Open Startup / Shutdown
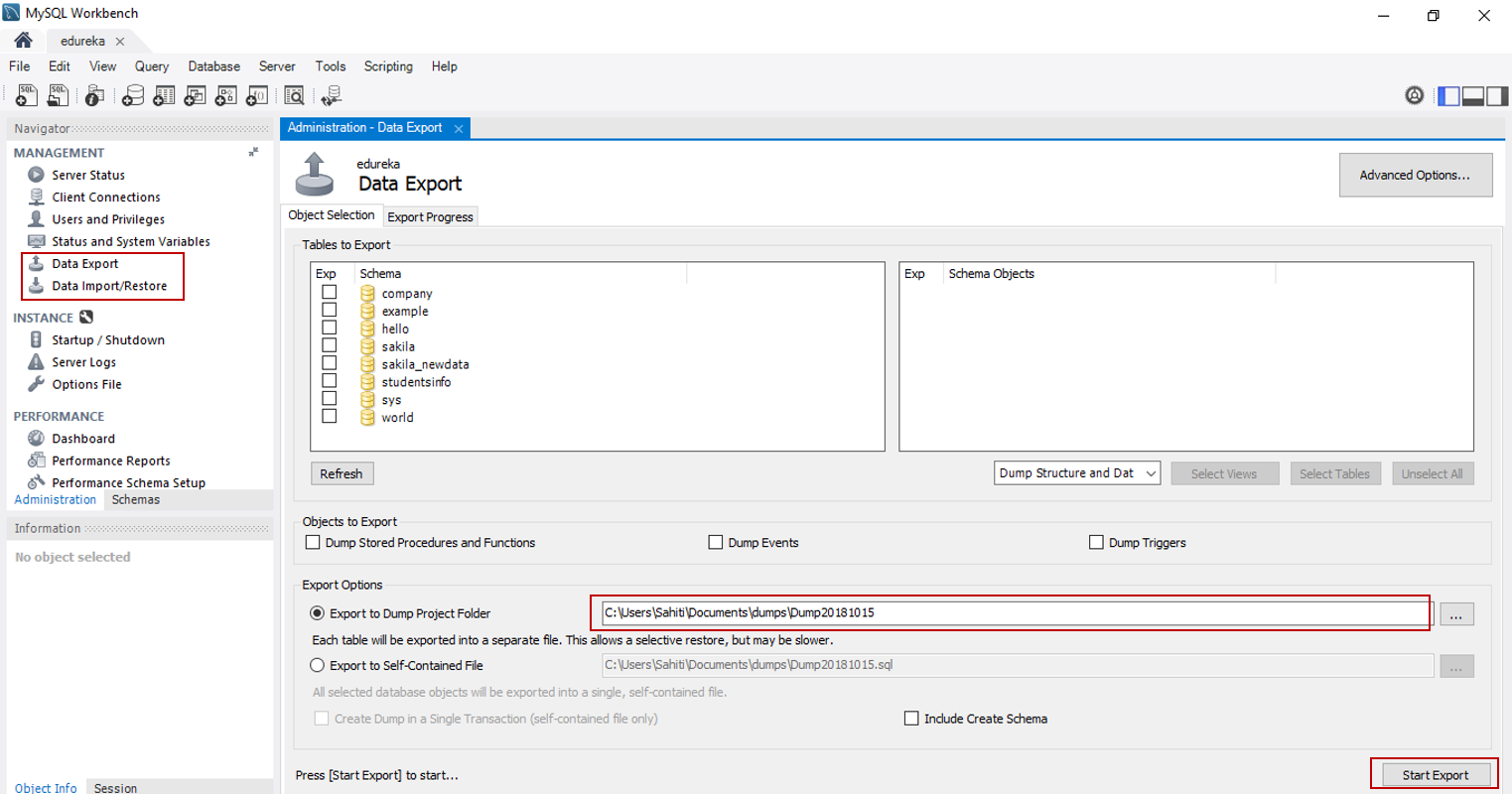Screen dimensions: 1512x794 point(107,339)
